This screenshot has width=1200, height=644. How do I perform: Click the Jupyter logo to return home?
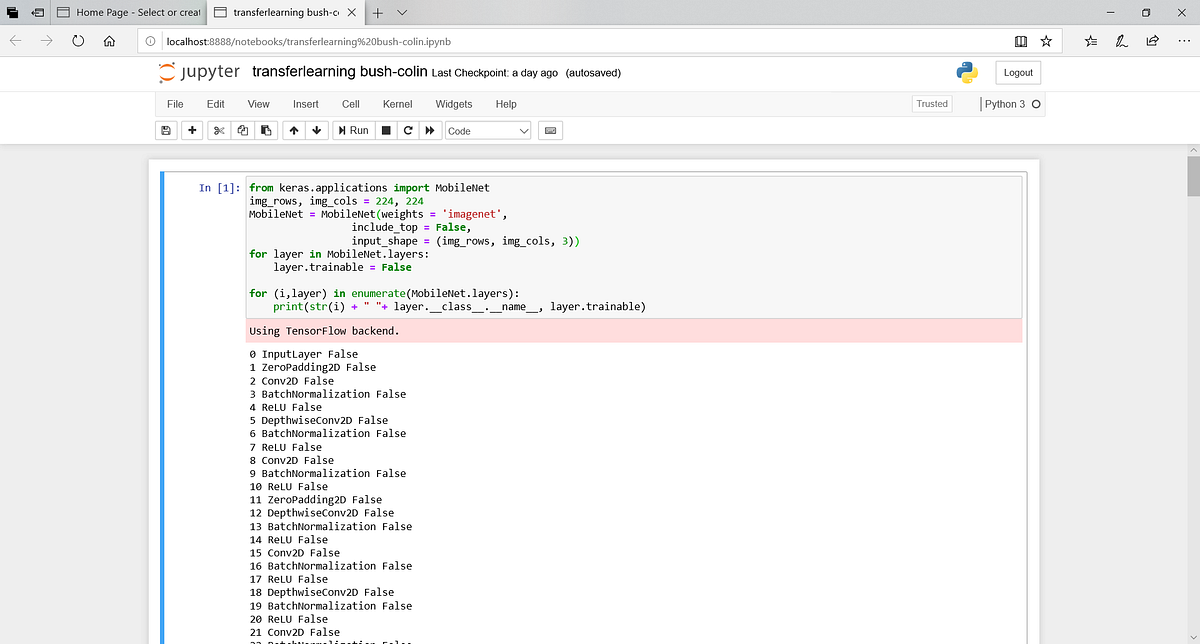point(199,71)
